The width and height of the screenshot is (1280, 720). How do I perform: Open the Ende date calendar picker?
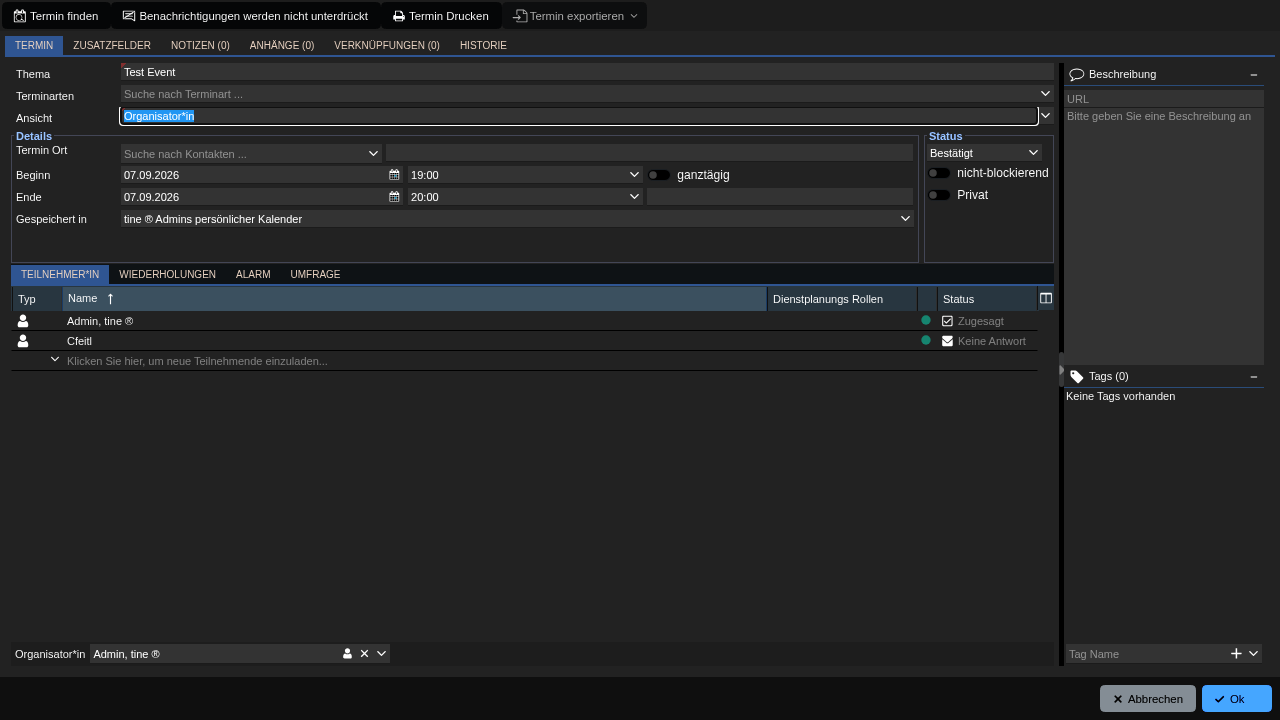[x=394, y=196]
